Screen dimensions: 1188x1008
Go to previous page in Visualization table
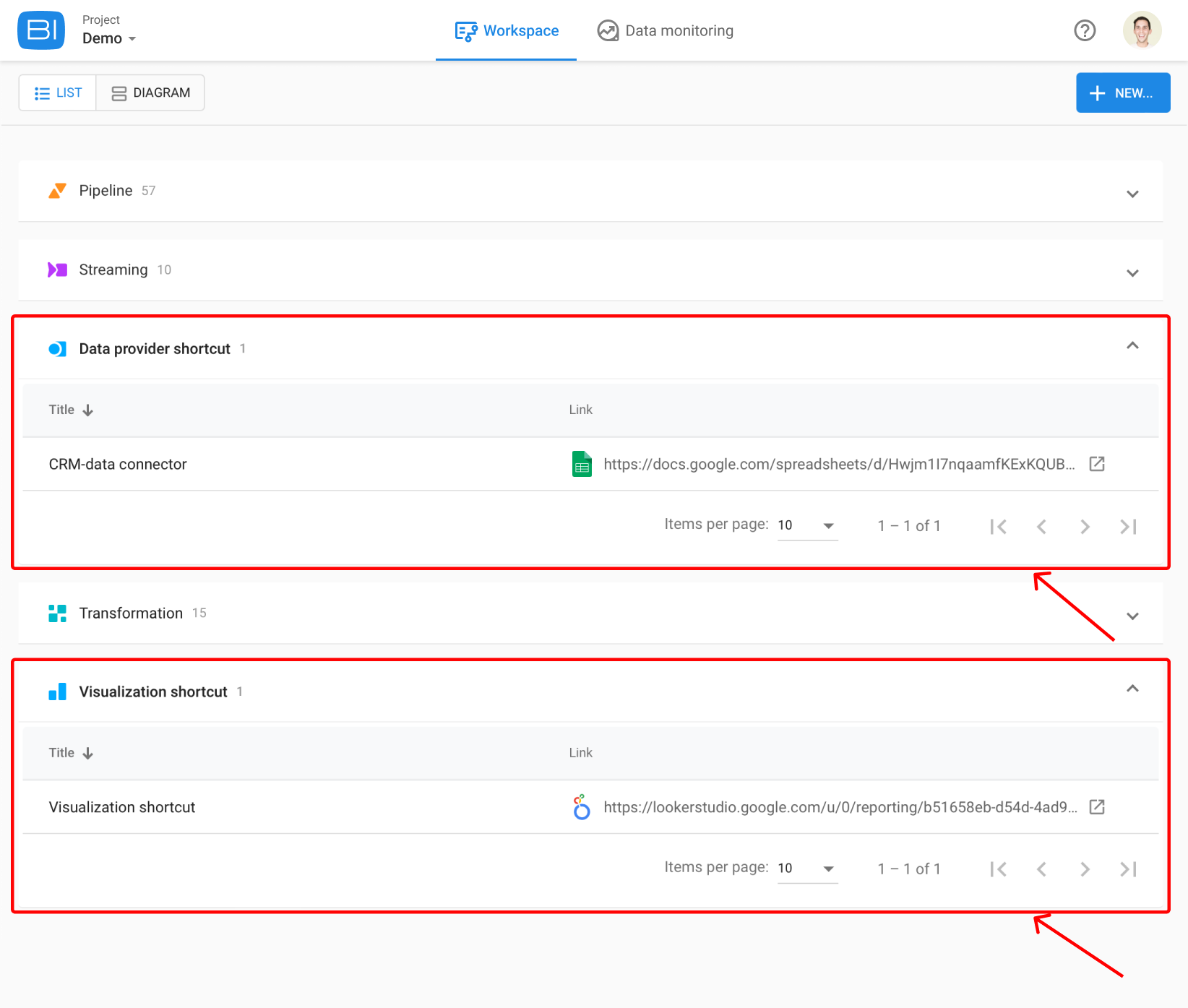tap(1041, 869)
